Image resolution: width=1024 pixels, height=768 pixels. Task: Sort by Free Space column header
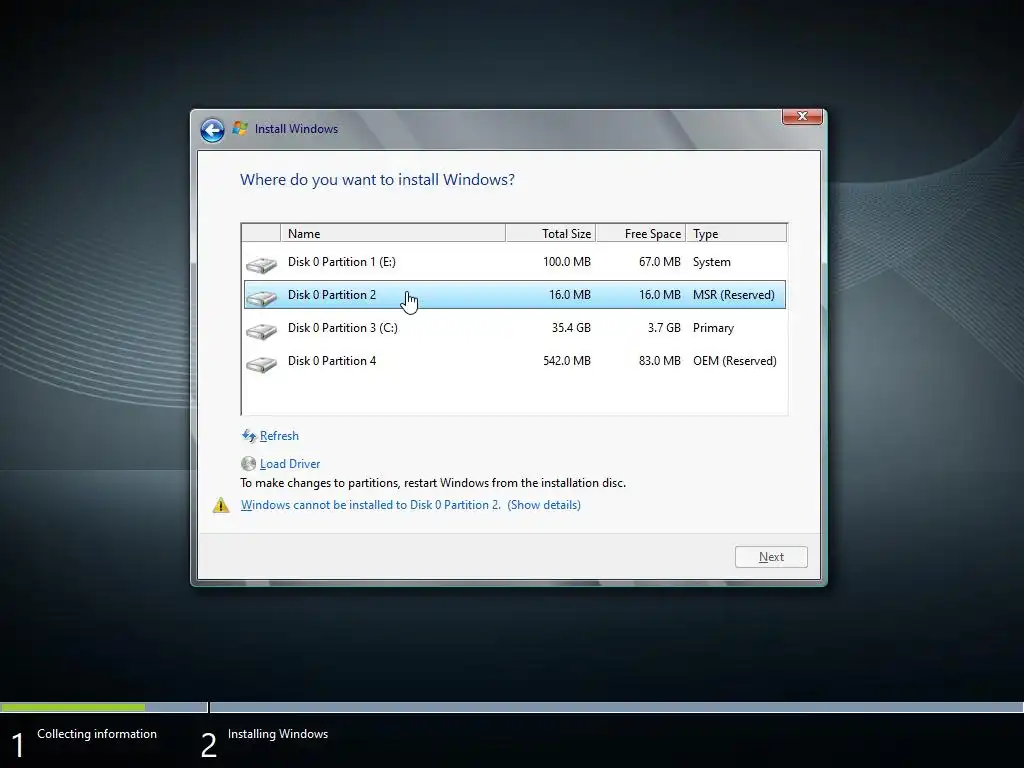pos(641,233)
